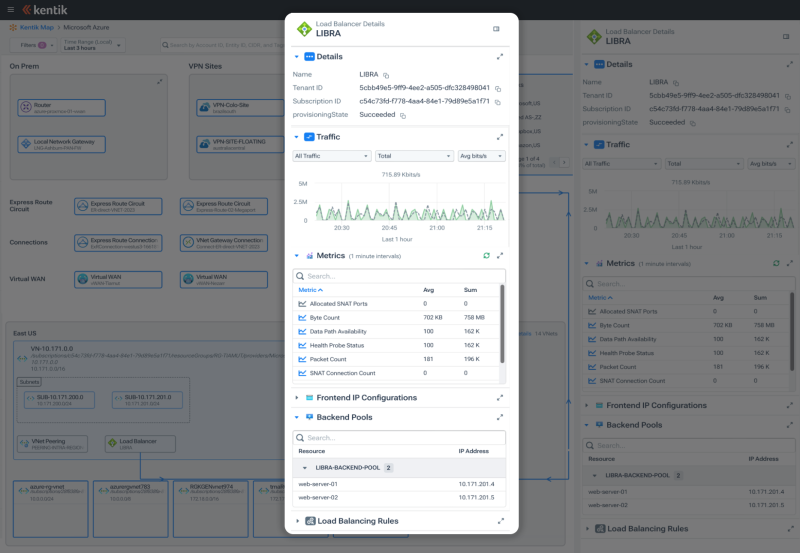Open chart for Packet Count in popup
The width and height of the screenshot is (800, 553).
point(302,359)
